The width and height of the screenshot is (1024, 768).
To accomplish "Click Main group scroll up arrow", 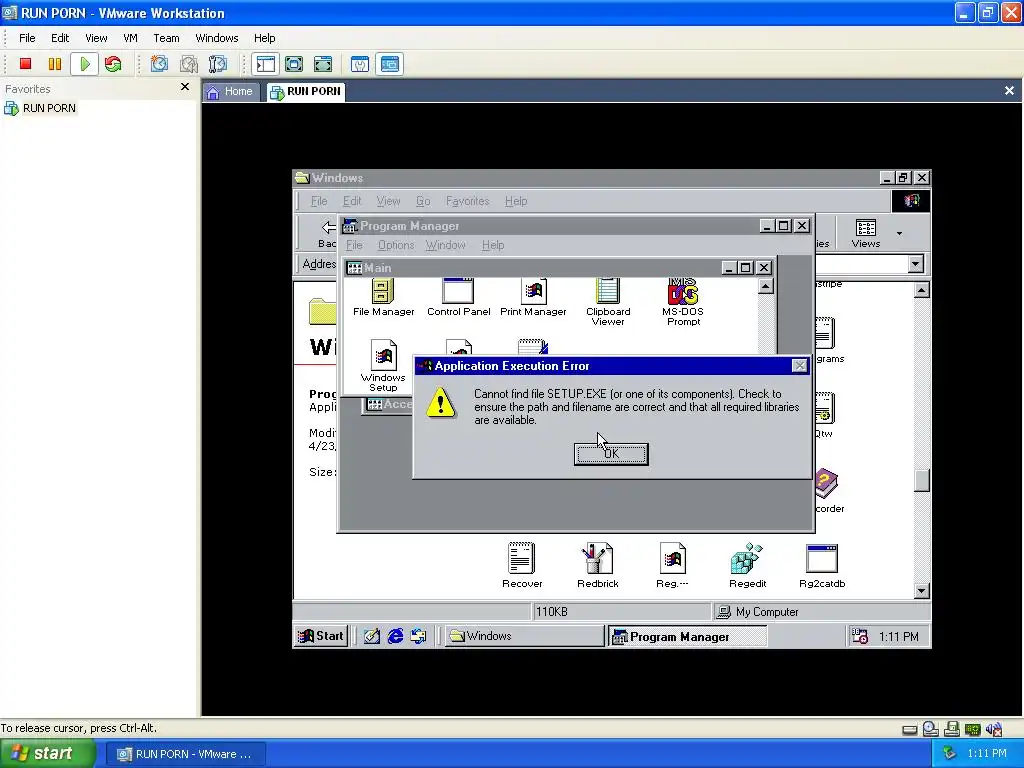I will click(765, 286).
